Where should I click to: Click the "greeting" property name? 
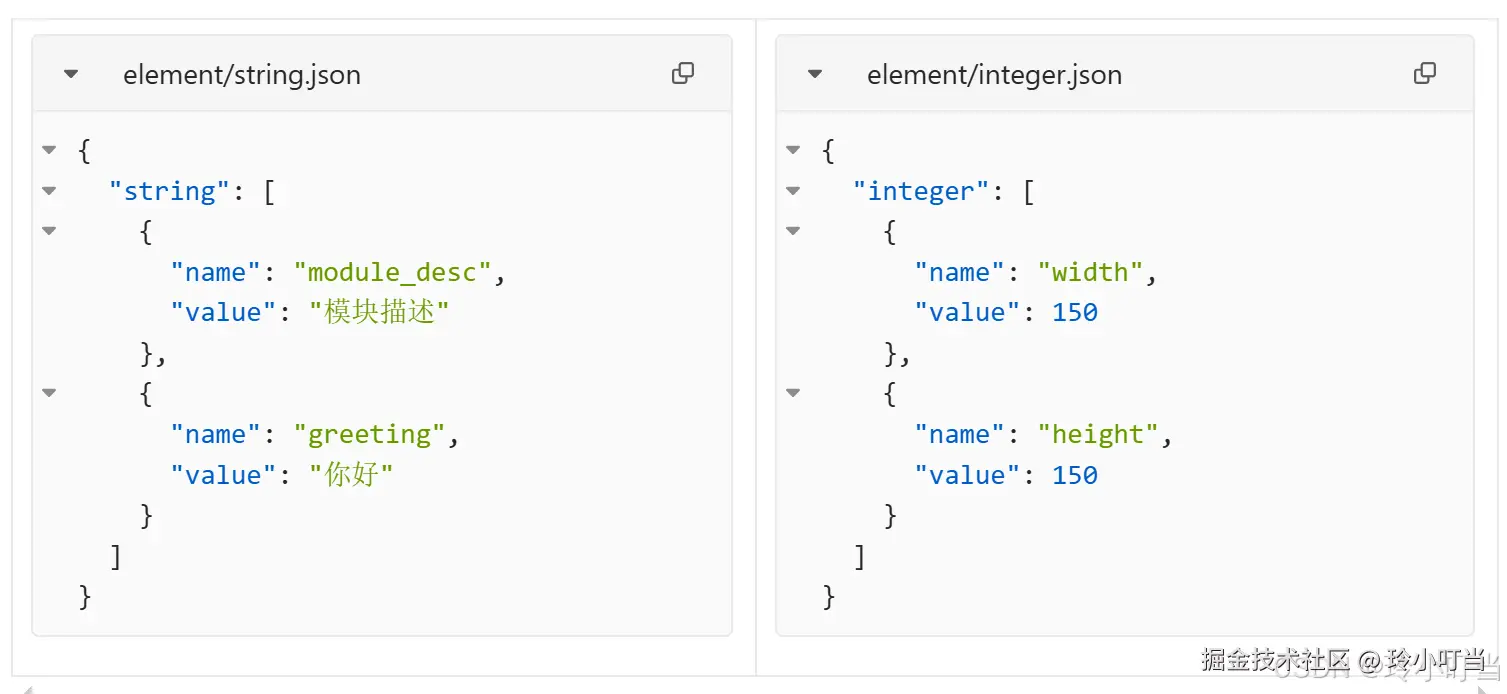click(368, 434)
